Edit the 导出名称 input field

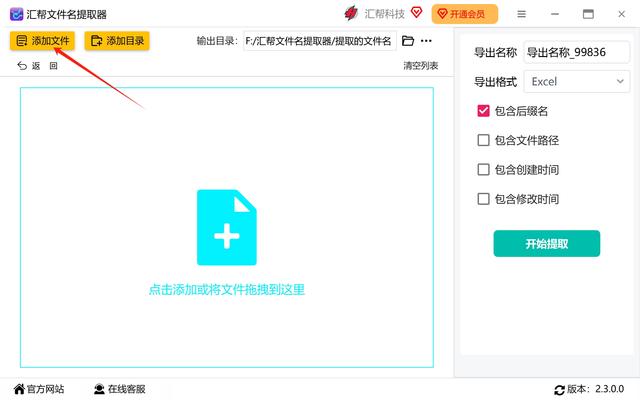click(x=576, y=52)
